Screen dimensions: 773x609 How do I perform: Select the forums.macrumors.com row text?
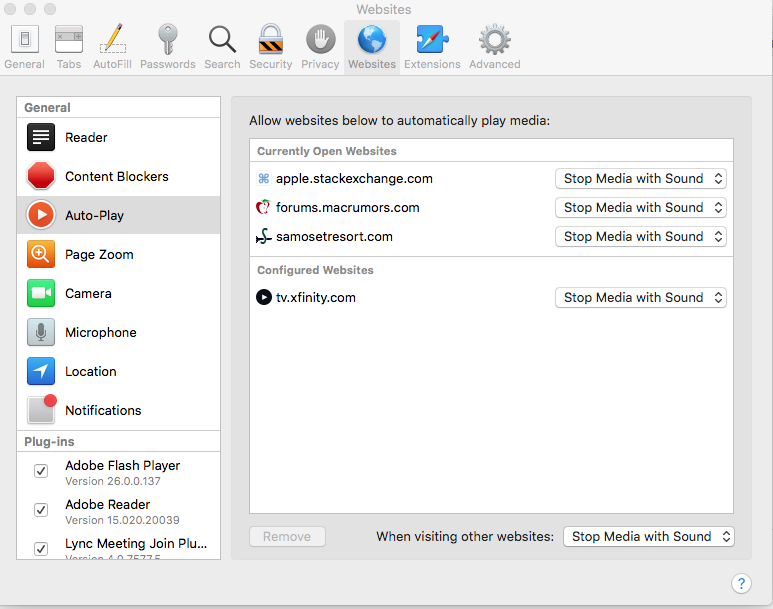tap(348, 208)
